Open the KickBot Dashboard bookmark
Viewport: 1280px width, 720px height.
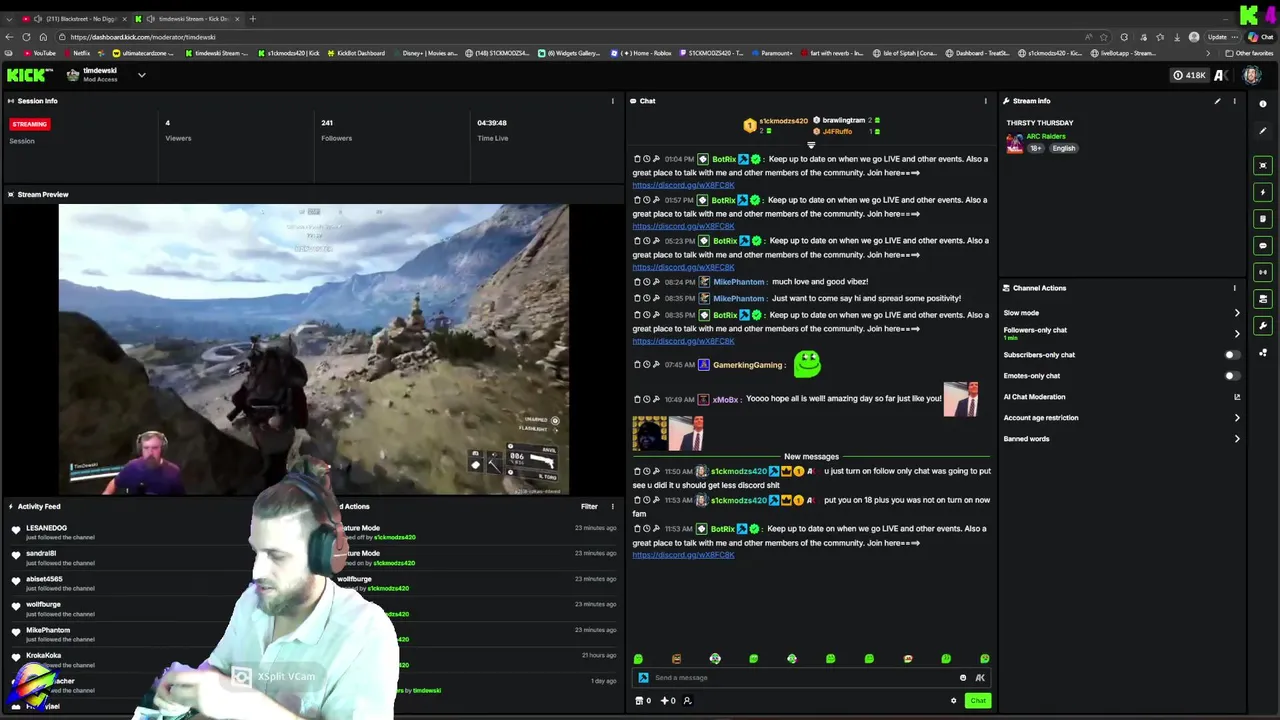point(355,53)
